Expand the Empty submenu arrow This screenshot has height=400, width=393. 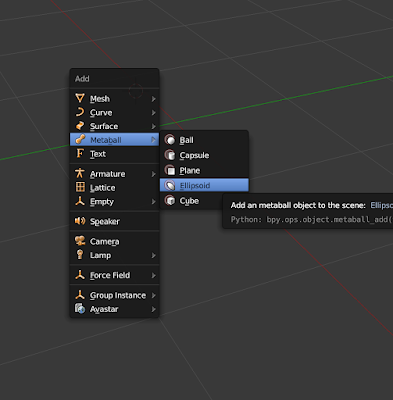[x=153, y=202]
